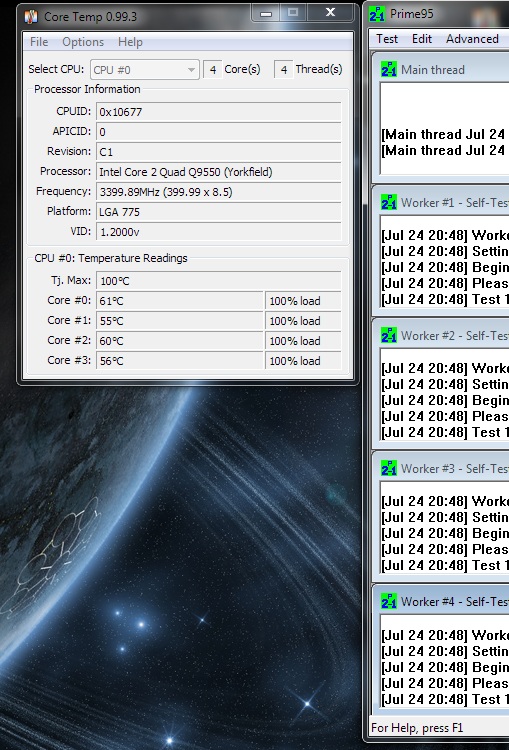Viewport: 509px width, 750px height.
Task: Click the Core #0 100% load value
Action: (303, 301)
